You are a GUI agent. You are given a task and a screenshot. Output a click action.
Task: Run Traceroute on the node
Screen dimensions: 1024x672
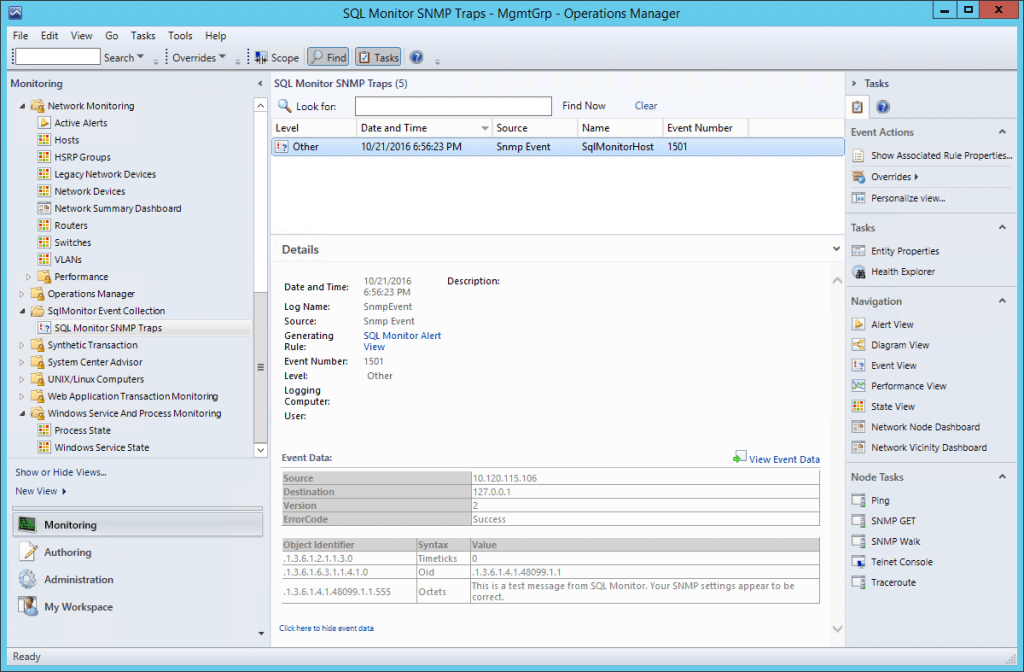pos(893,583)
